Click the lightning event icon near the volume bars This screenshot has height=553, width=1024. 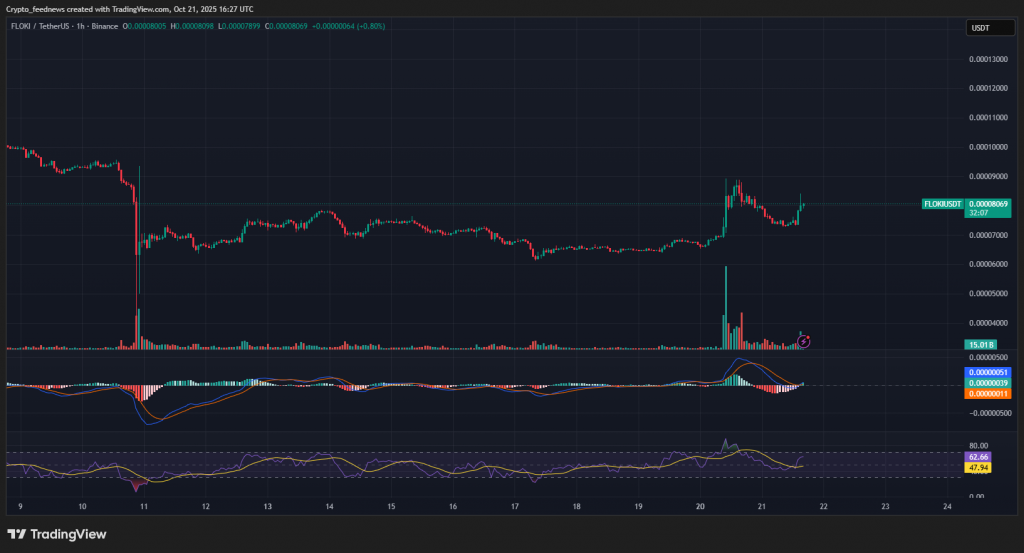point(804,341)
